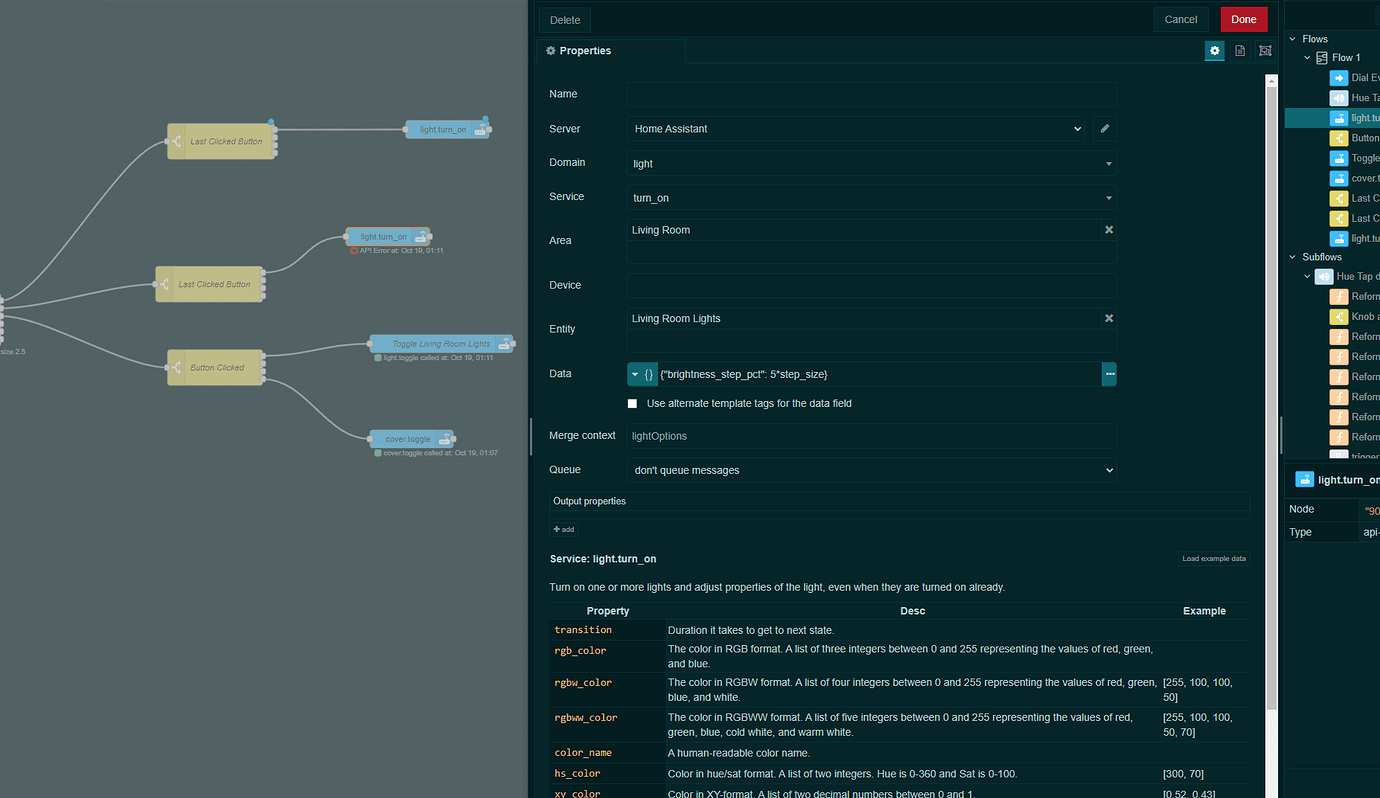Click the gear-shaped node properties icon

pos(1214,51)
